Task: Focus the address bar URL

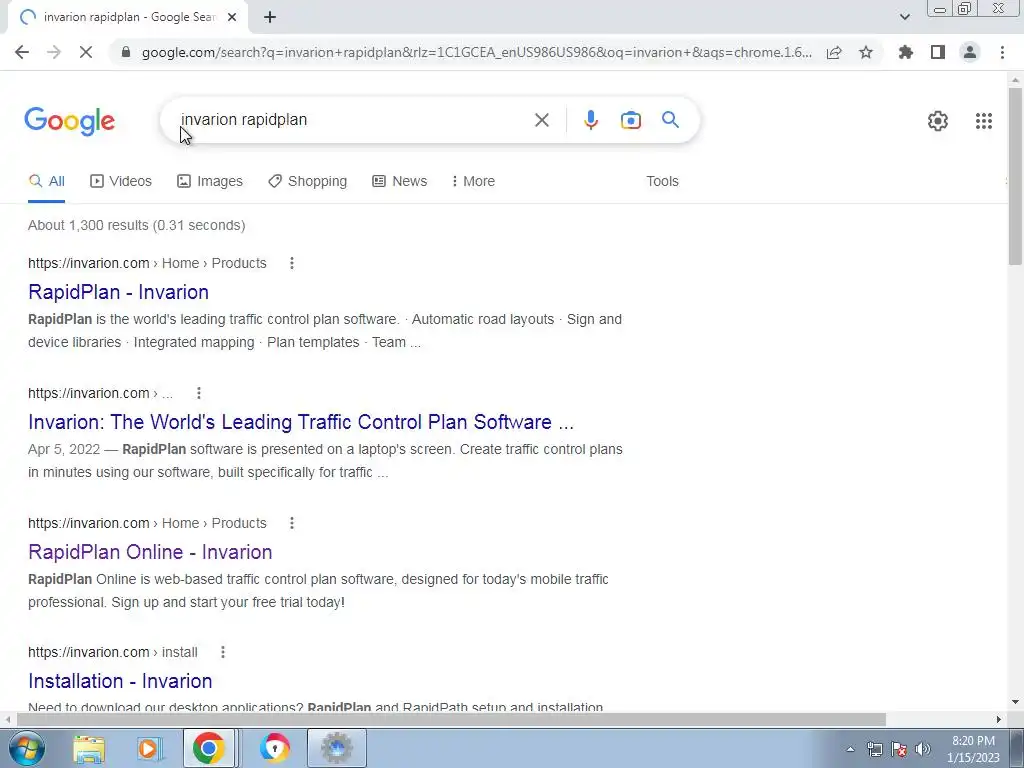Action: click(x=477, y=52)
